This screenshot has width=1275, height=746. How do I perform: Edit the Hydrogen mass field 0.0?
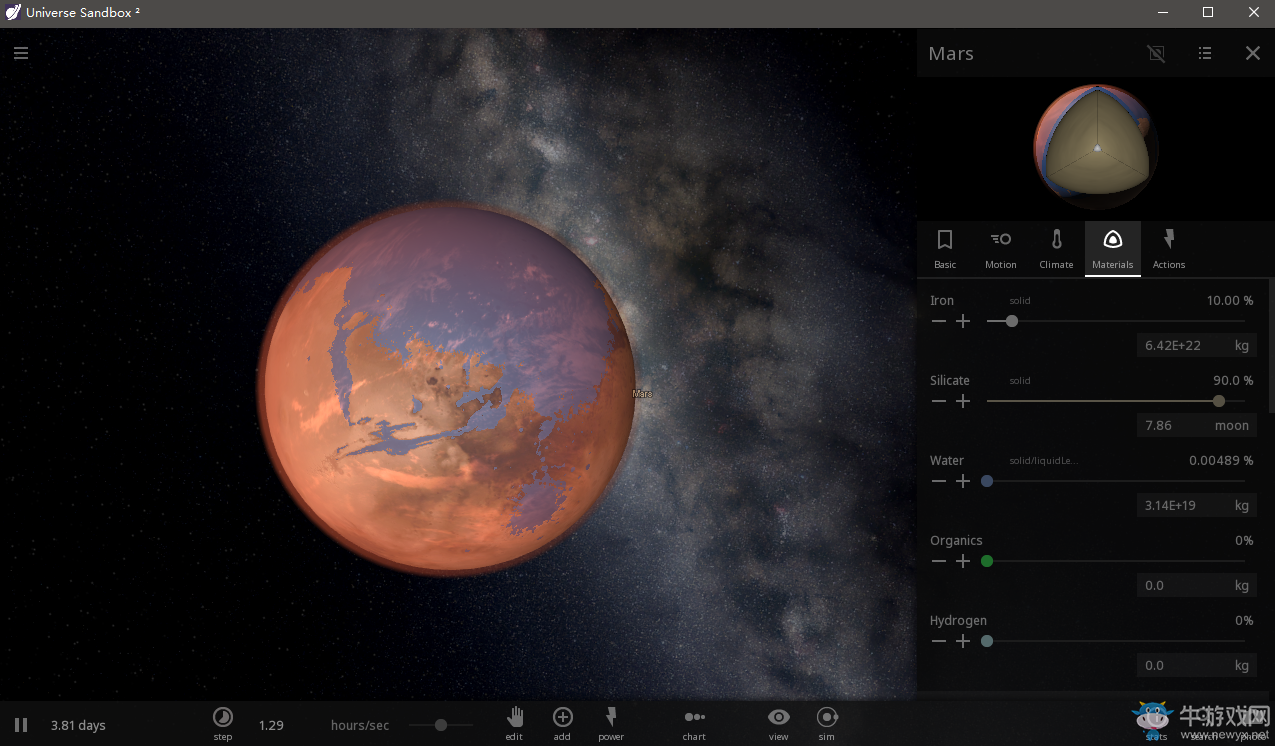tap(1180, 665)
